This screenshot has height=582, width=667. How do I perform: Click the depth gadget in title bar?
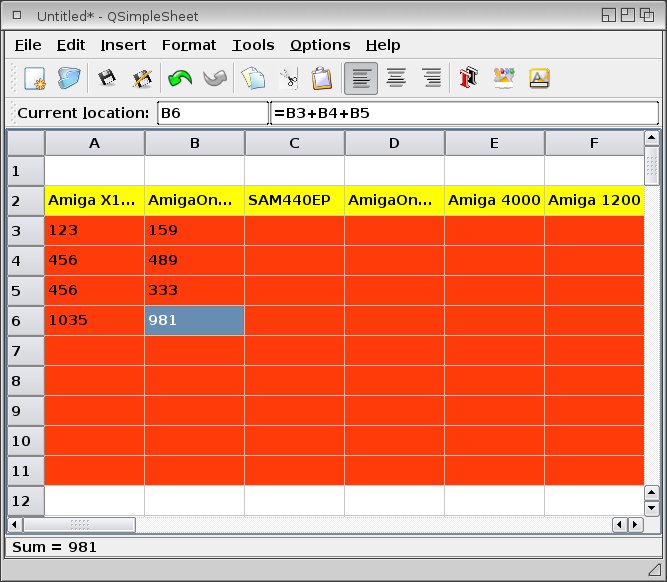pos(647,15)
